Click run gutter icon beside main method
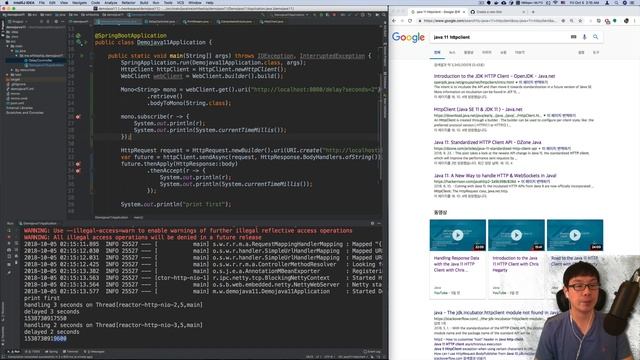Viewport: 640px width, 360px height. (x=81, y=56)
